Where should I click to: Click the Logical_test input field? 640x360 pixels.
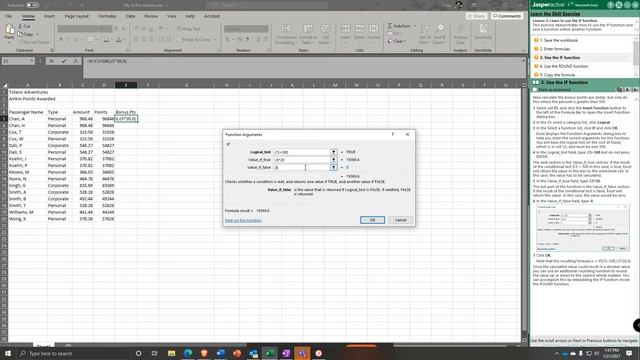pos(301,152)
